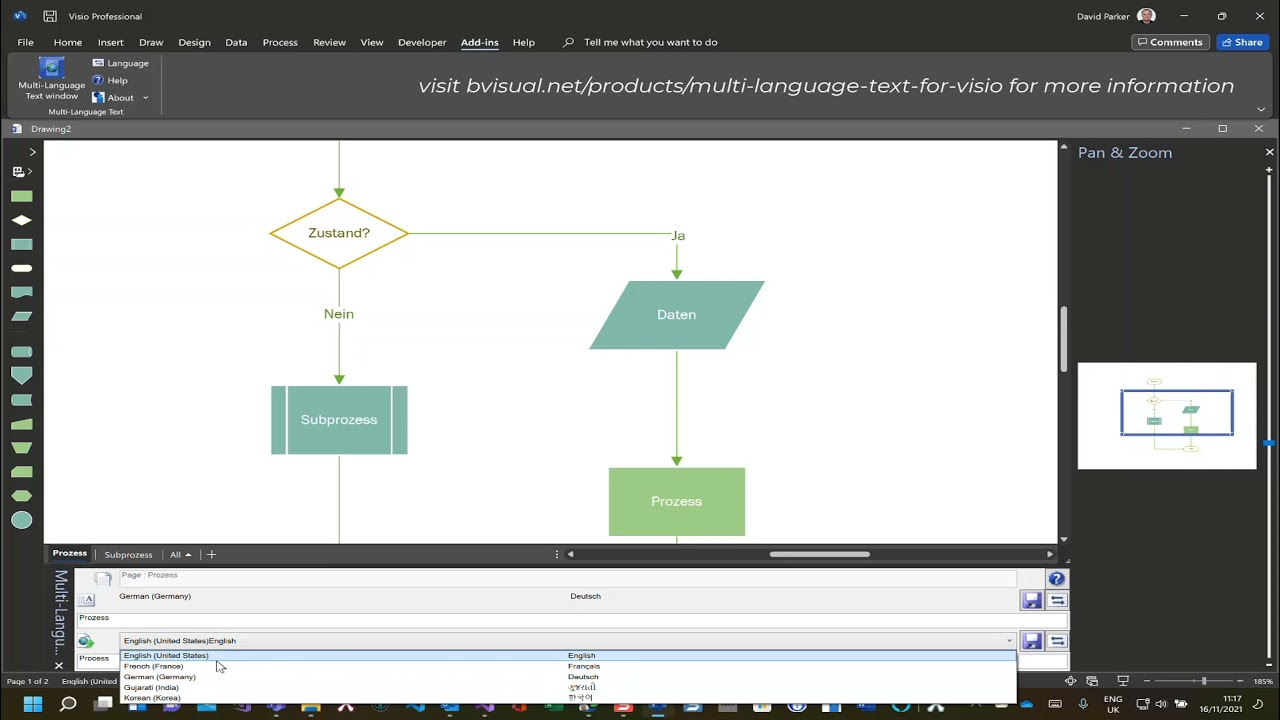Click the zoom slider handle in status bar
The width and height of the screenshot is (1280, 720).
point(1204,681)
